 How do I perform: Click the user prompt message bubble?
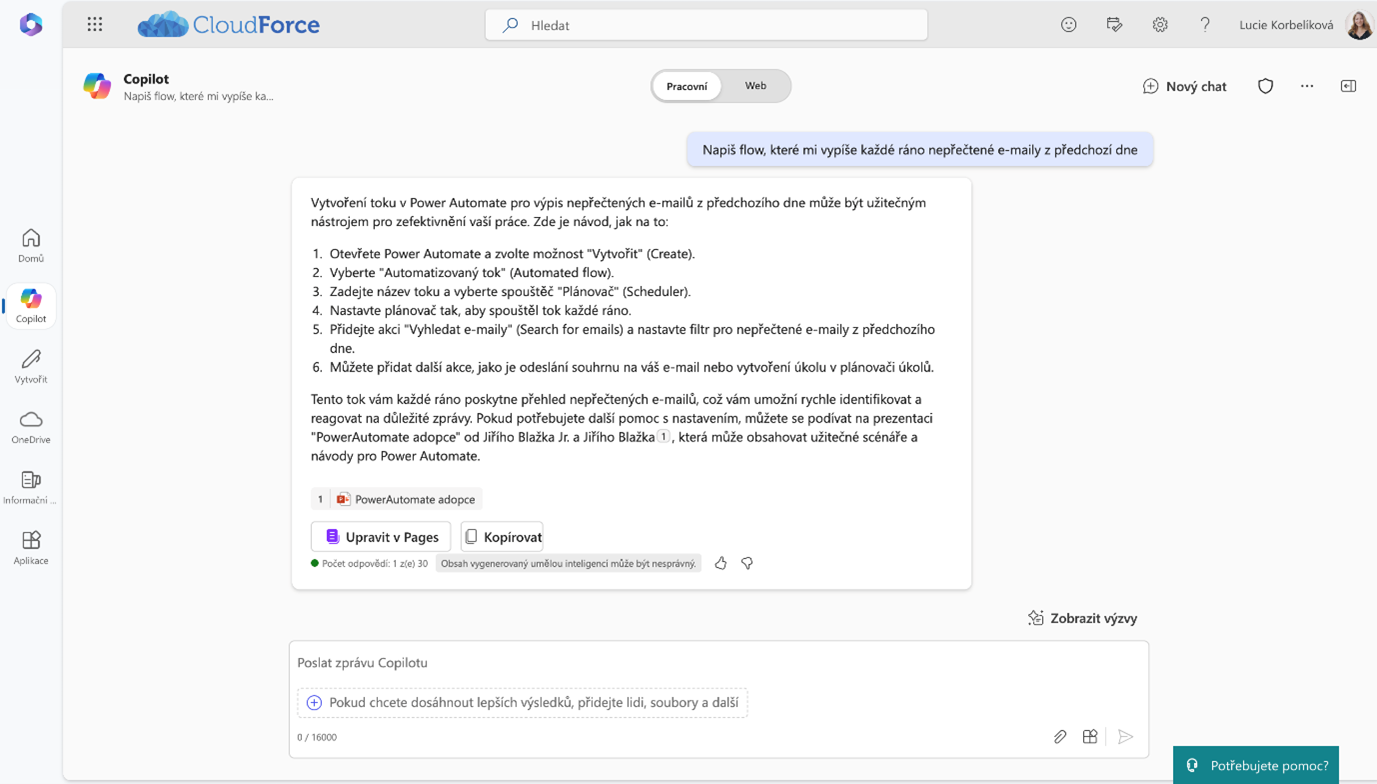(920, 150)
